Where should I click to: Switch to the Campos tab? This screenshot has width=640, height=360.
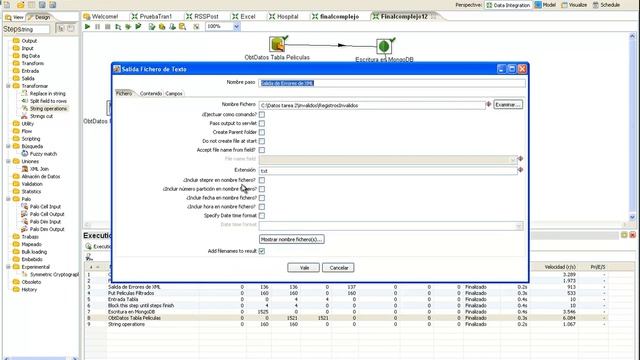point(174,93)
